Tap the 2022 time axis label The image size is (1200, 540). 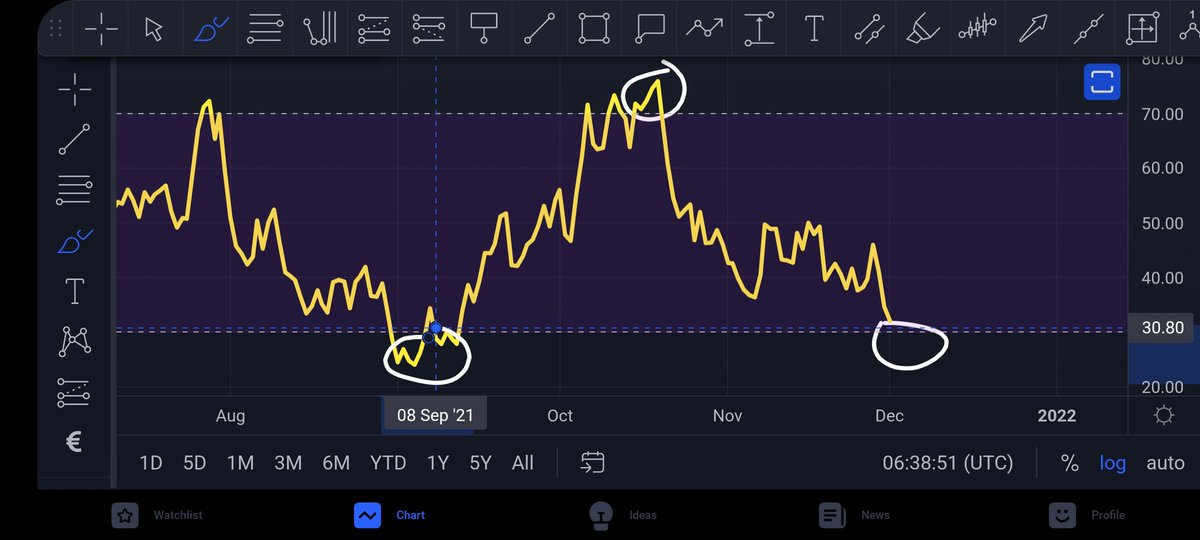[x=1057, y=415]
